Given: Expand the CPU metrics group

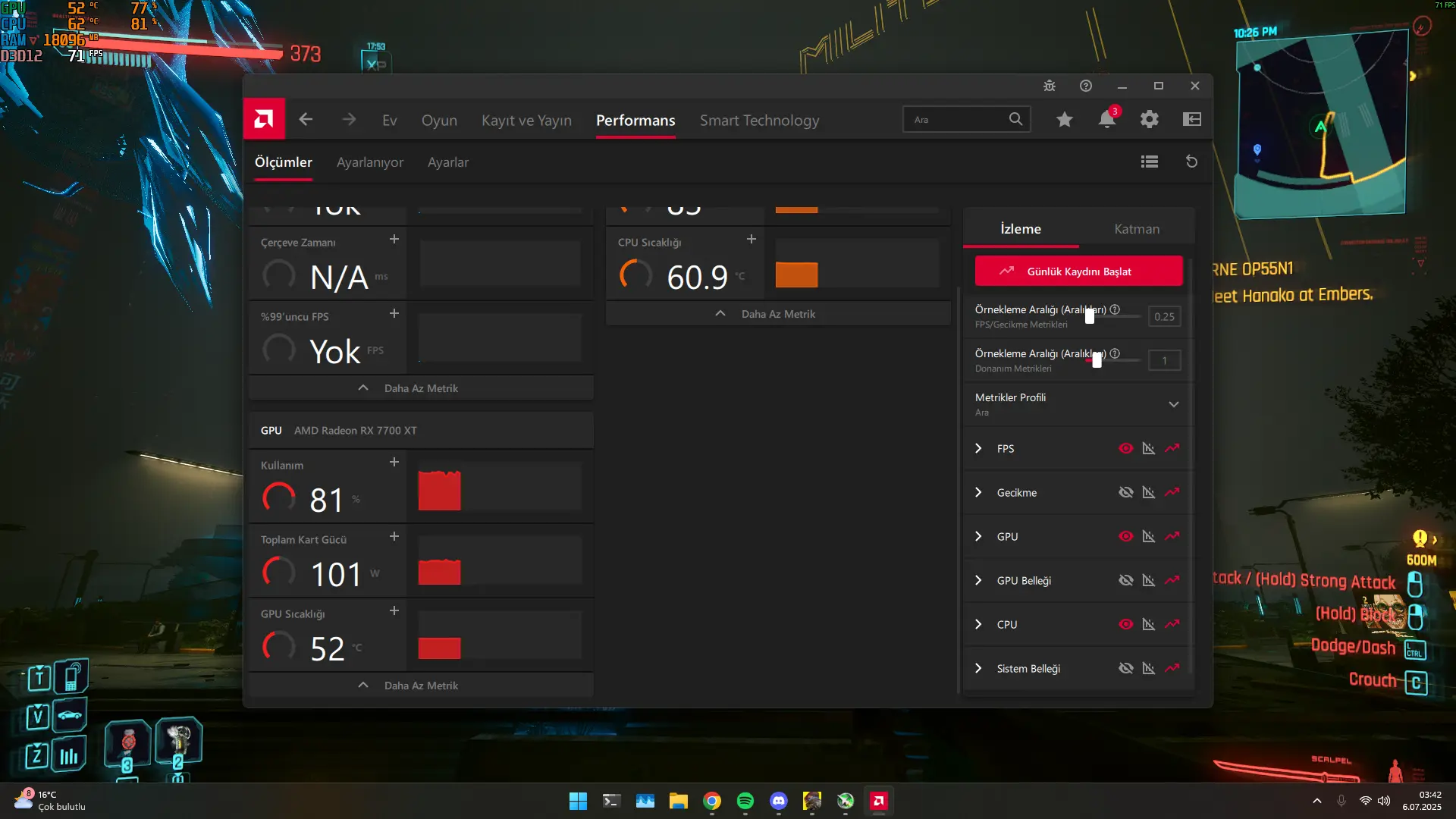Looking at the screenshot, I should [978, 625].
